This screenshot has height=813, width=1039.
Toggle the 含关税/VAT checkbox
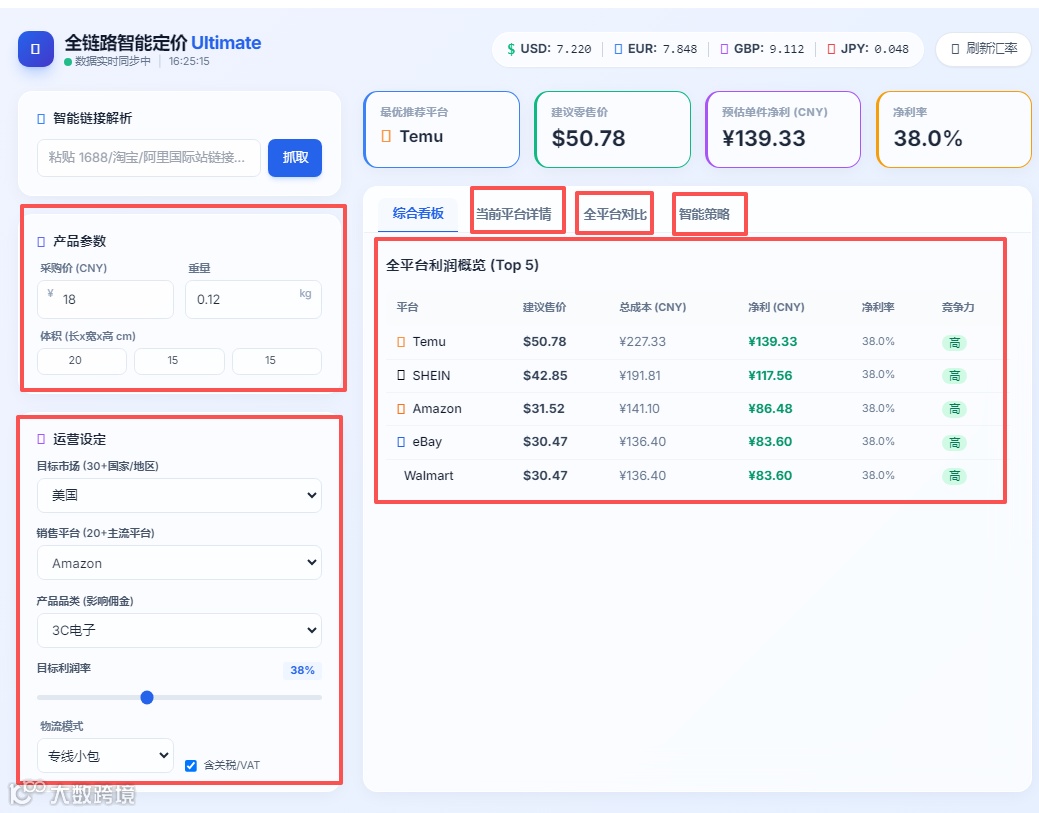[191, 765]
